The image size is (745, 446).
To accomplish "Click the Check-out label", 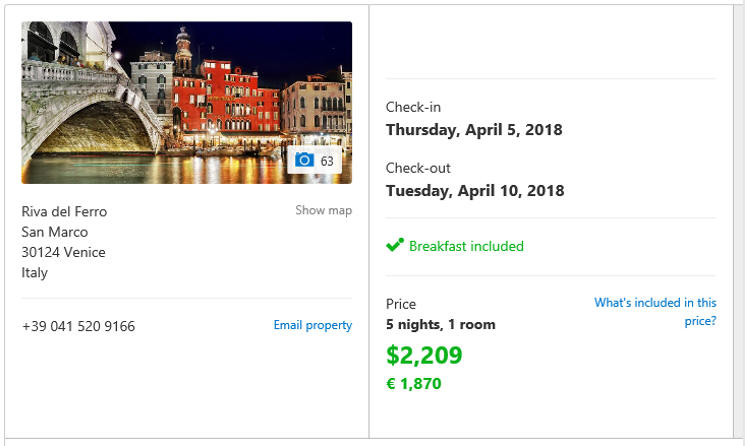I will tap(418, 168).
